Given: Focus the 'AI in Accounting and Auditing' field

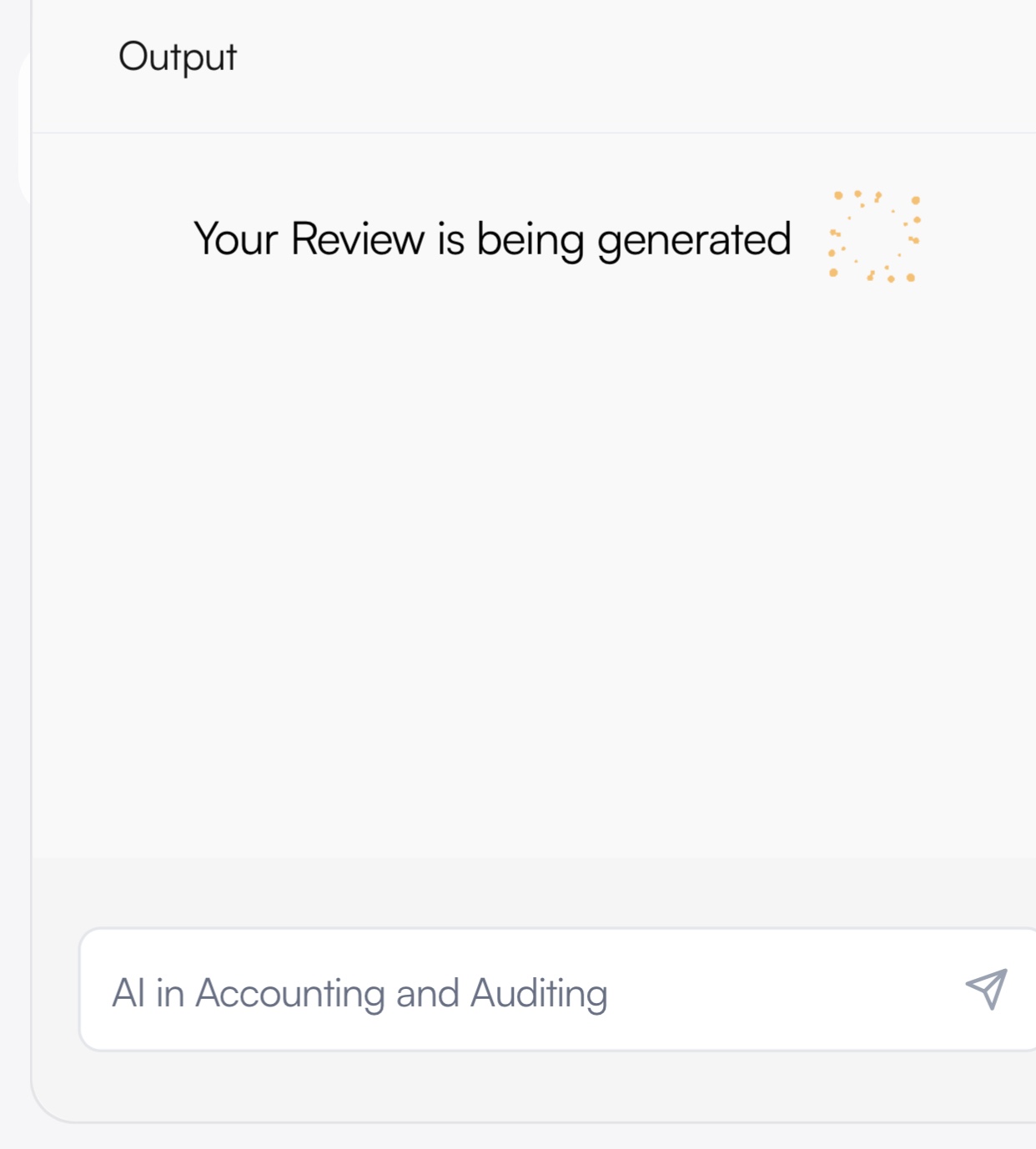Looking at the screenshot, I should (x=557, y=990).
